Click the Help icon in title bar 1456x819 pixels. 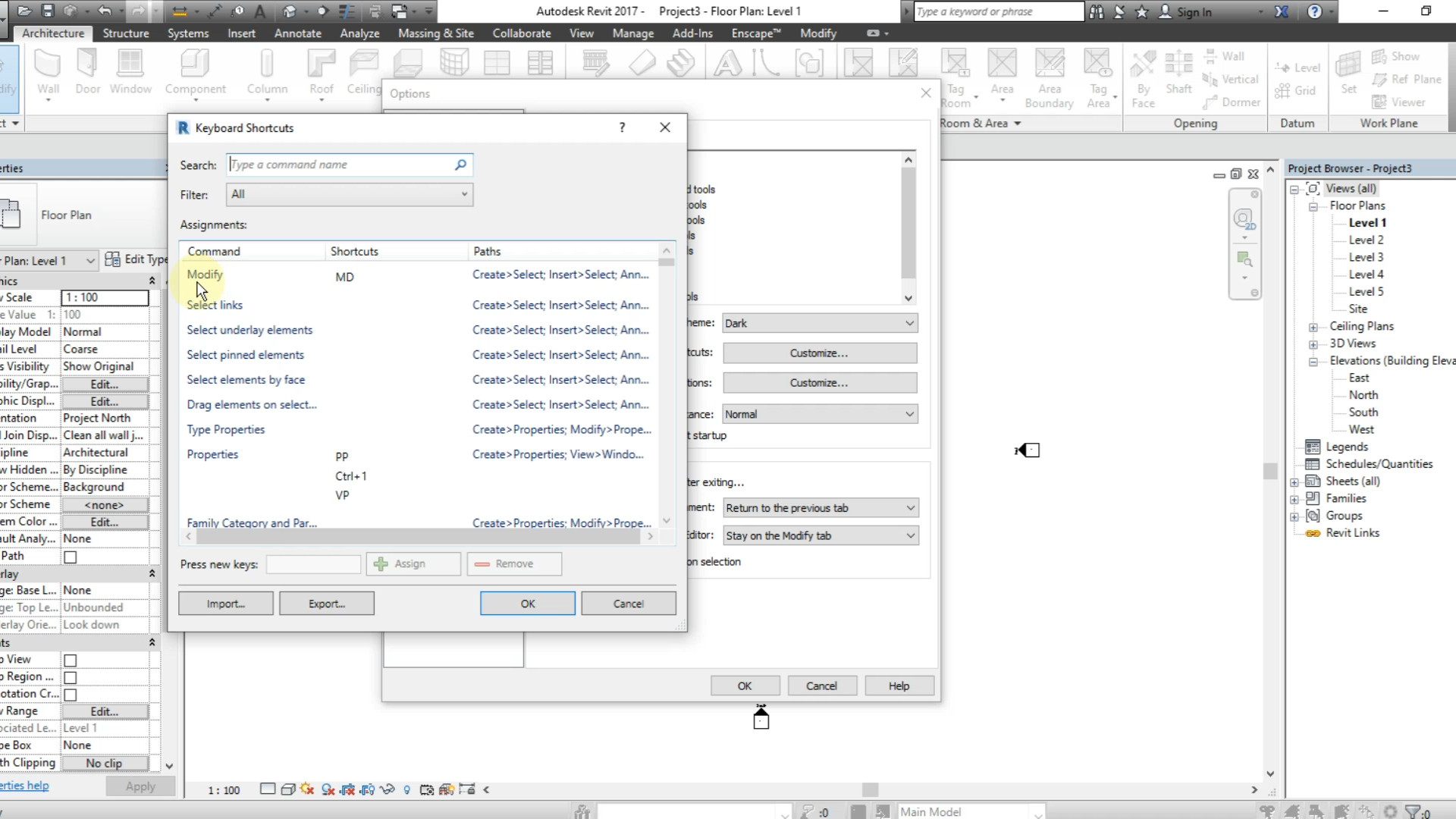tap(1315, 11)
